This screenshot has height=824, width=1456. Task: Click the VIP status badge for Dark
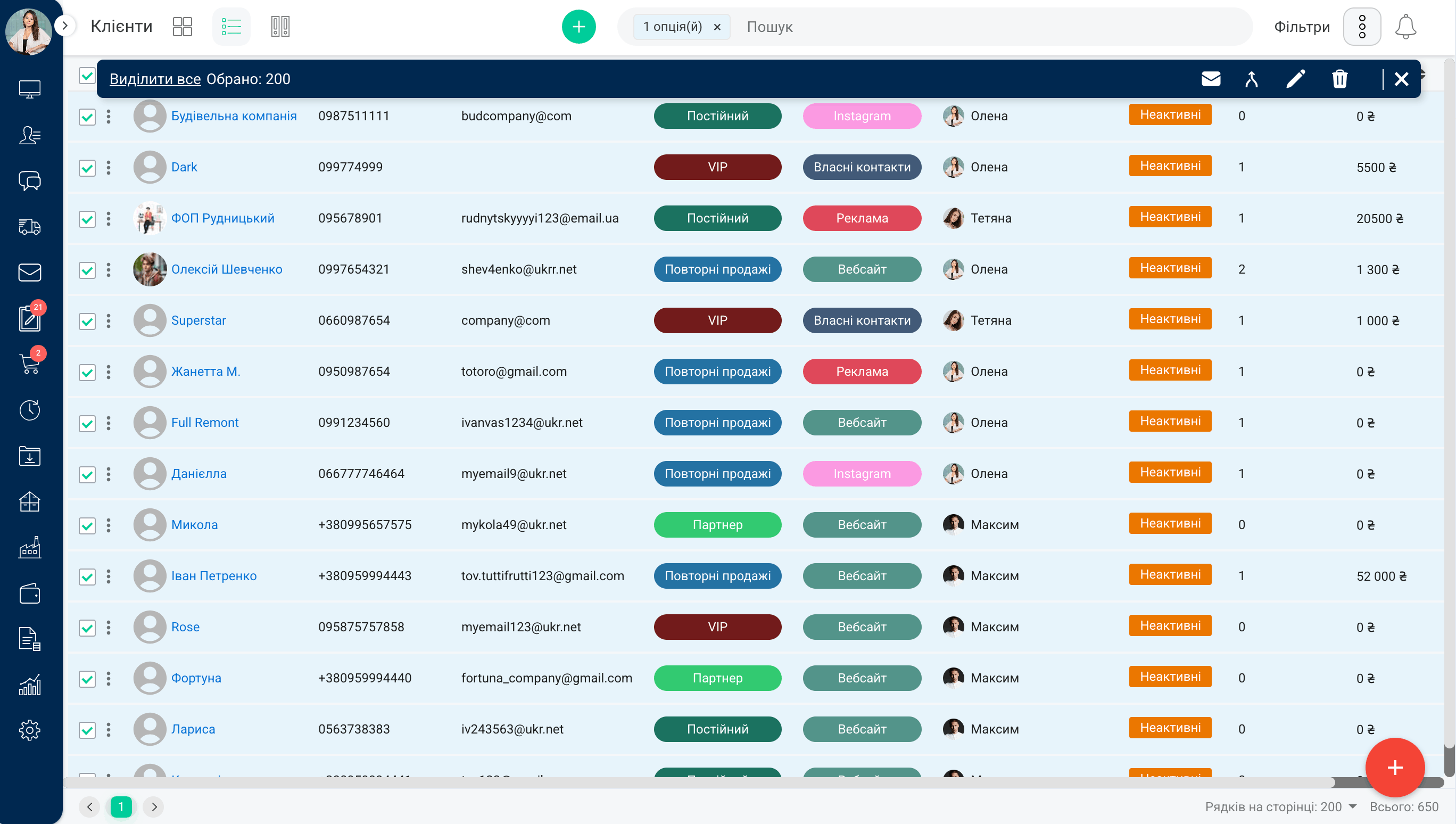(717, 167)
